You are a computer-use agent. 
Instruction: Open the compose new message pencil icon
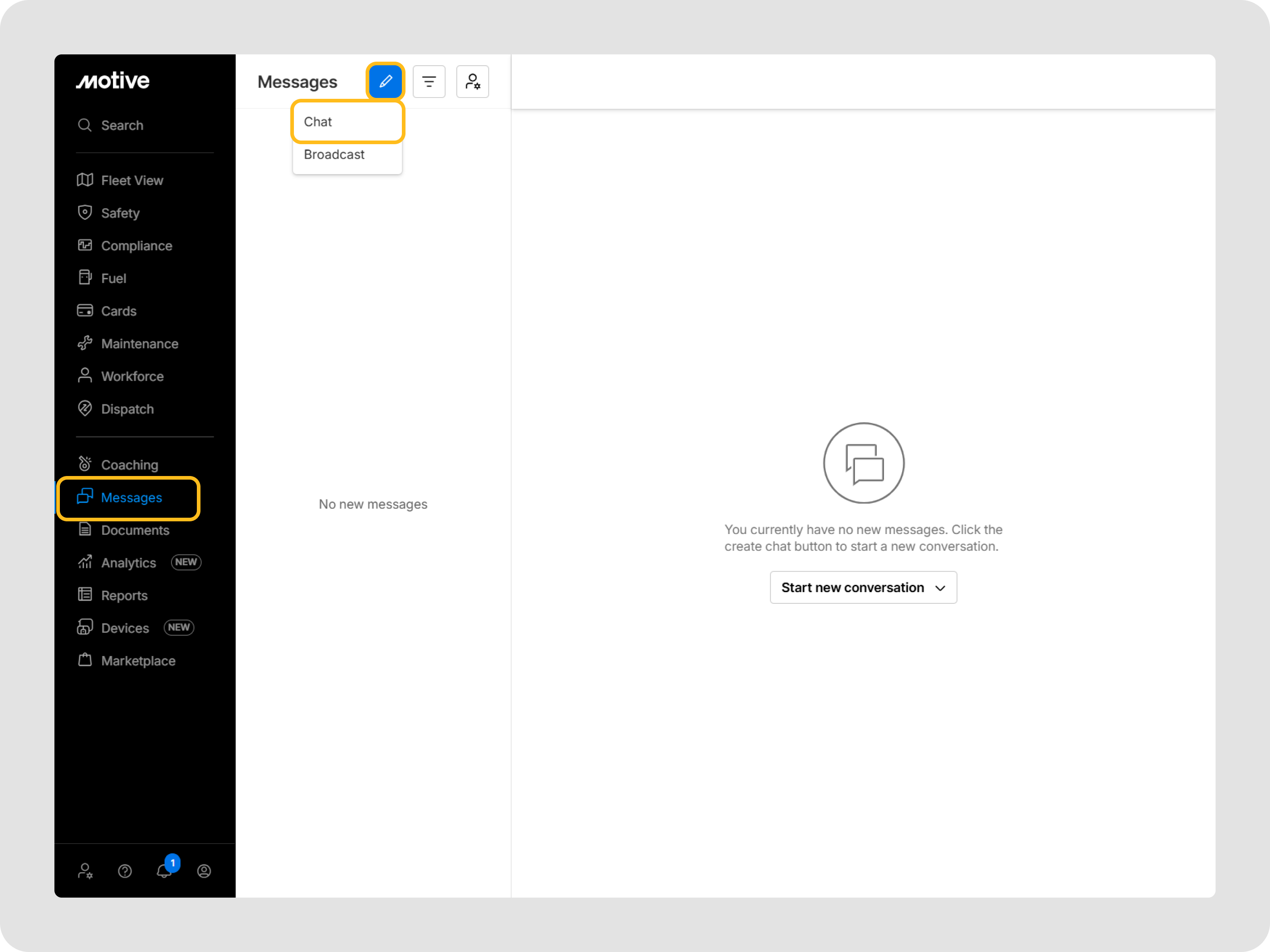385,81
